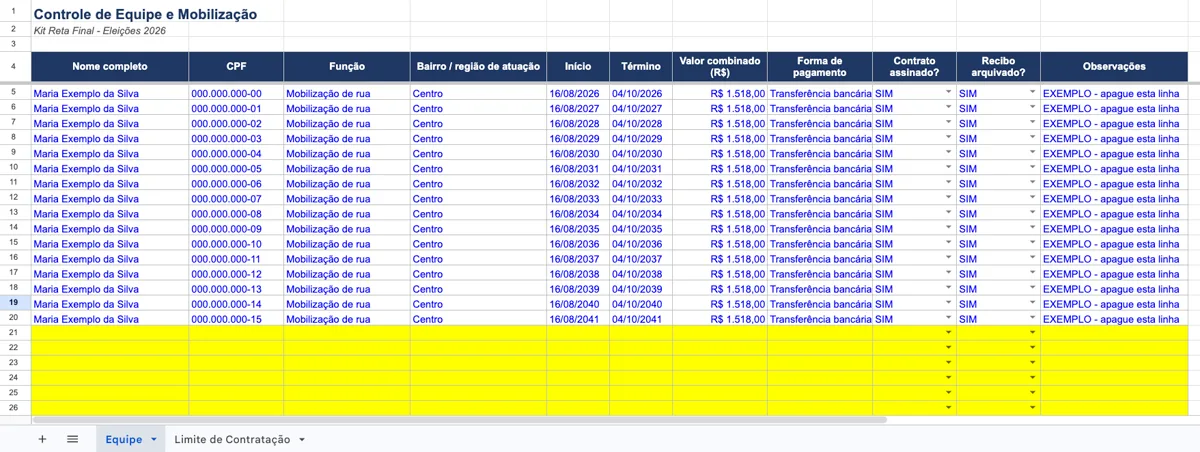This screenshot has width=1200, height=452.
Task: Select the CPF header cell
Action: (x=237, y=67)
